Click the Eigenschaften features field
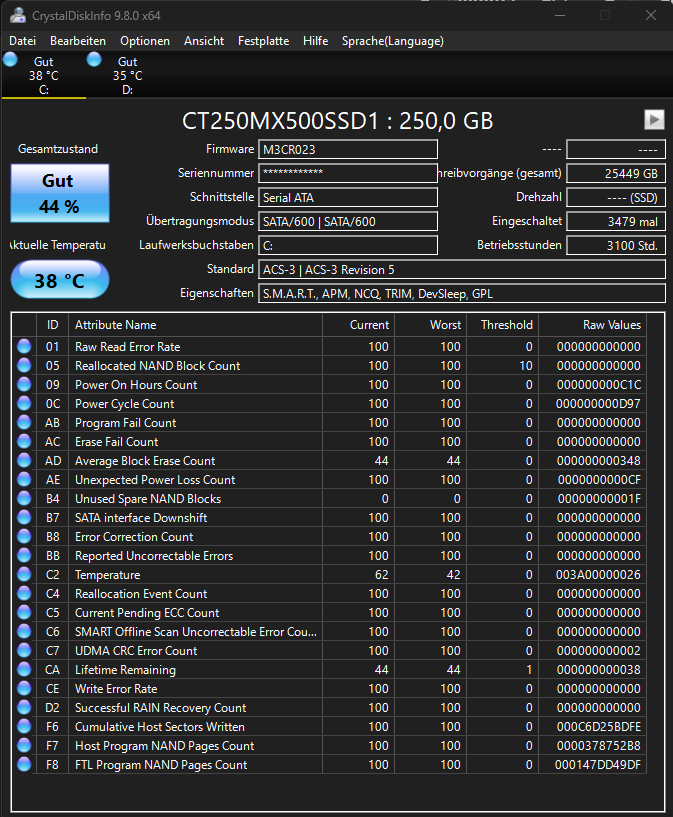Screen dimensions: 673x817 462,293
